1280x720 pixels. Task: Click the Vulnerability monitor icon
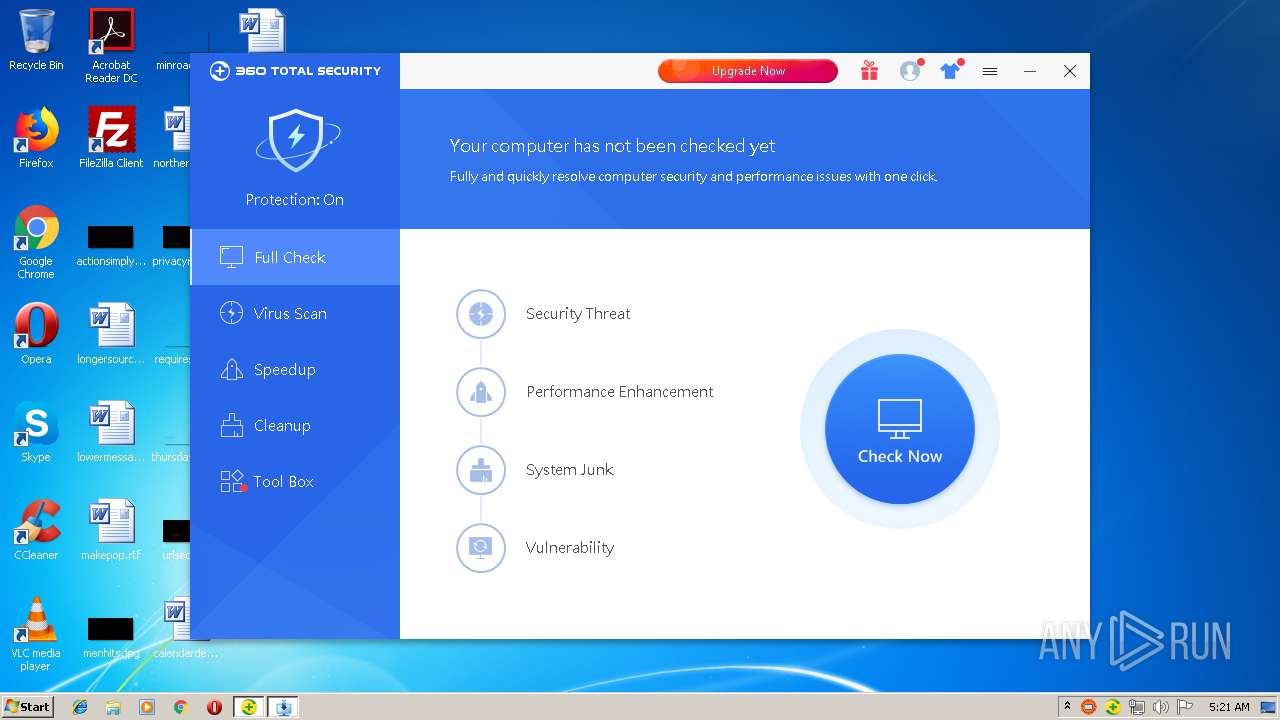click(481, 548)
